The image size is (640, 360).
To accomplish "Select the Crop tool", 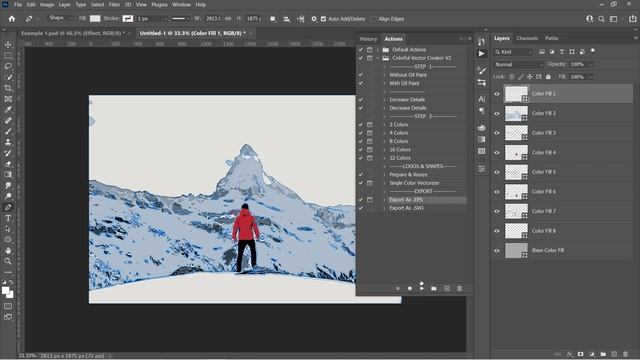I will pyautogui.click(x=8, y=88).
